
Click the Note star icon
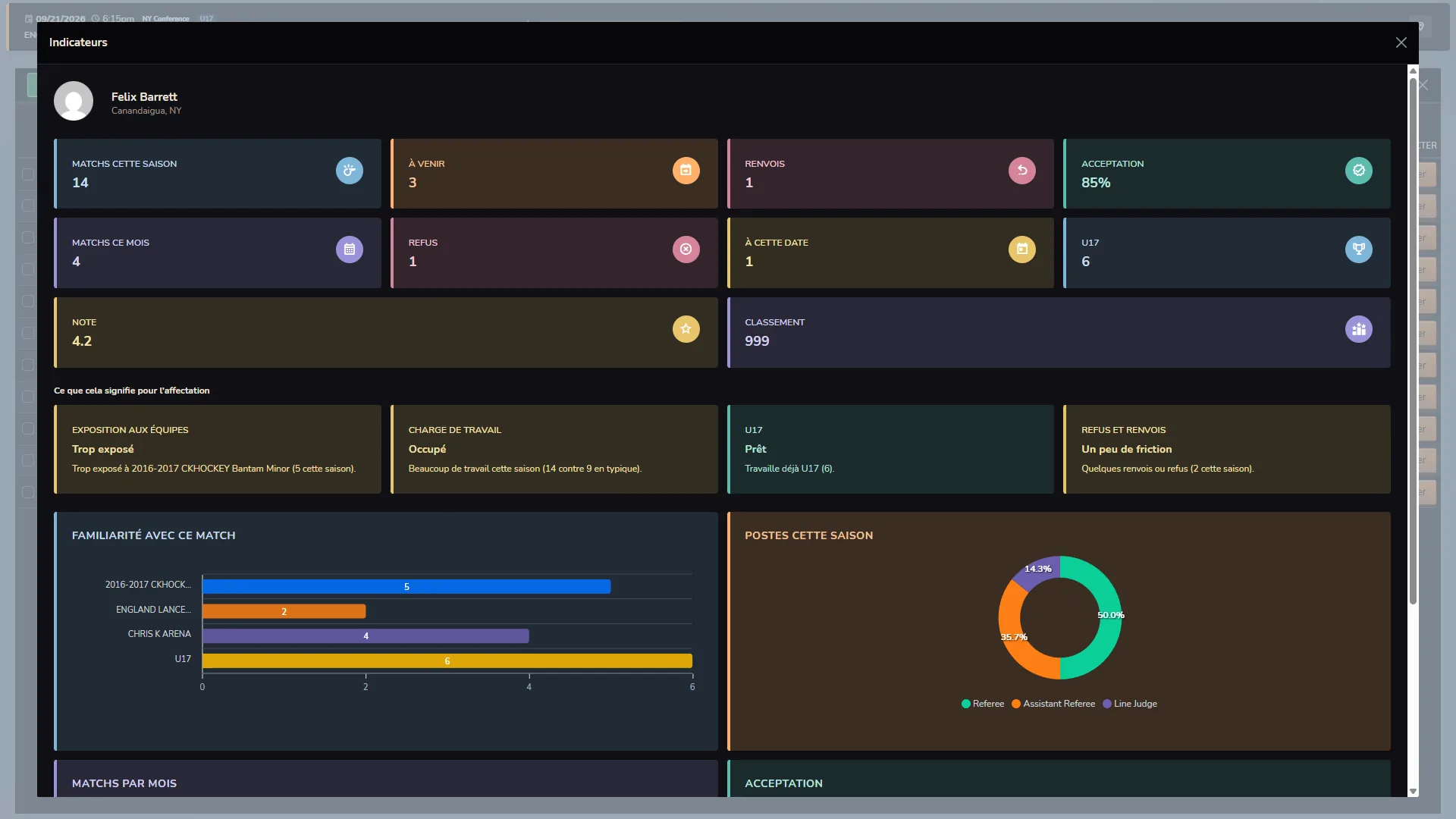686,329
